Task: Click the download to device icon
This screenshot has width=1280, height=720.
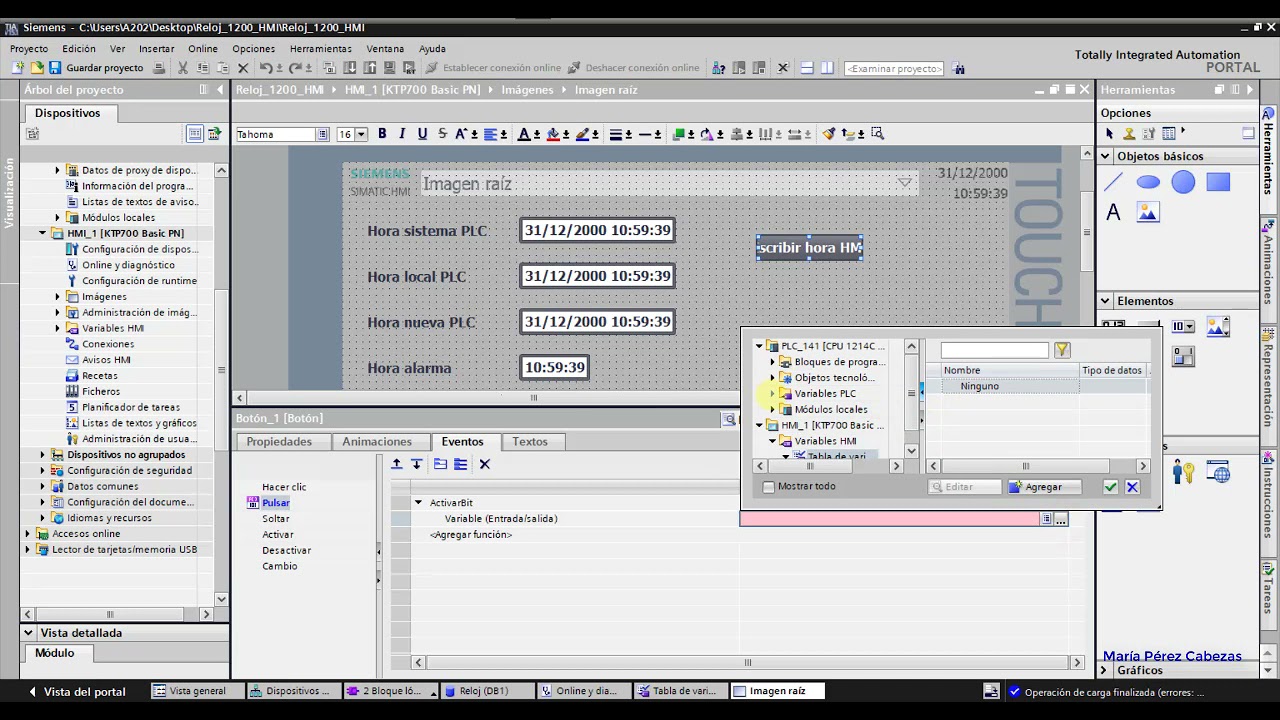Action: click(x=350, y=68)
